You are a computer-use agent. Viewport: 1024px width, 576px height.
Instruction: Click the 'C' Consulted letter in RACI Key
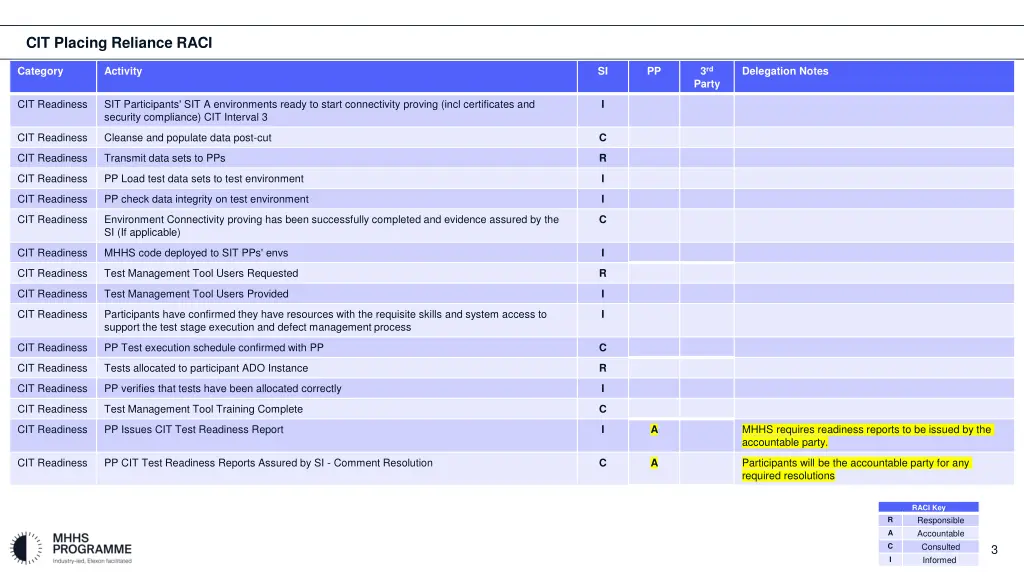tap(890, 546)
